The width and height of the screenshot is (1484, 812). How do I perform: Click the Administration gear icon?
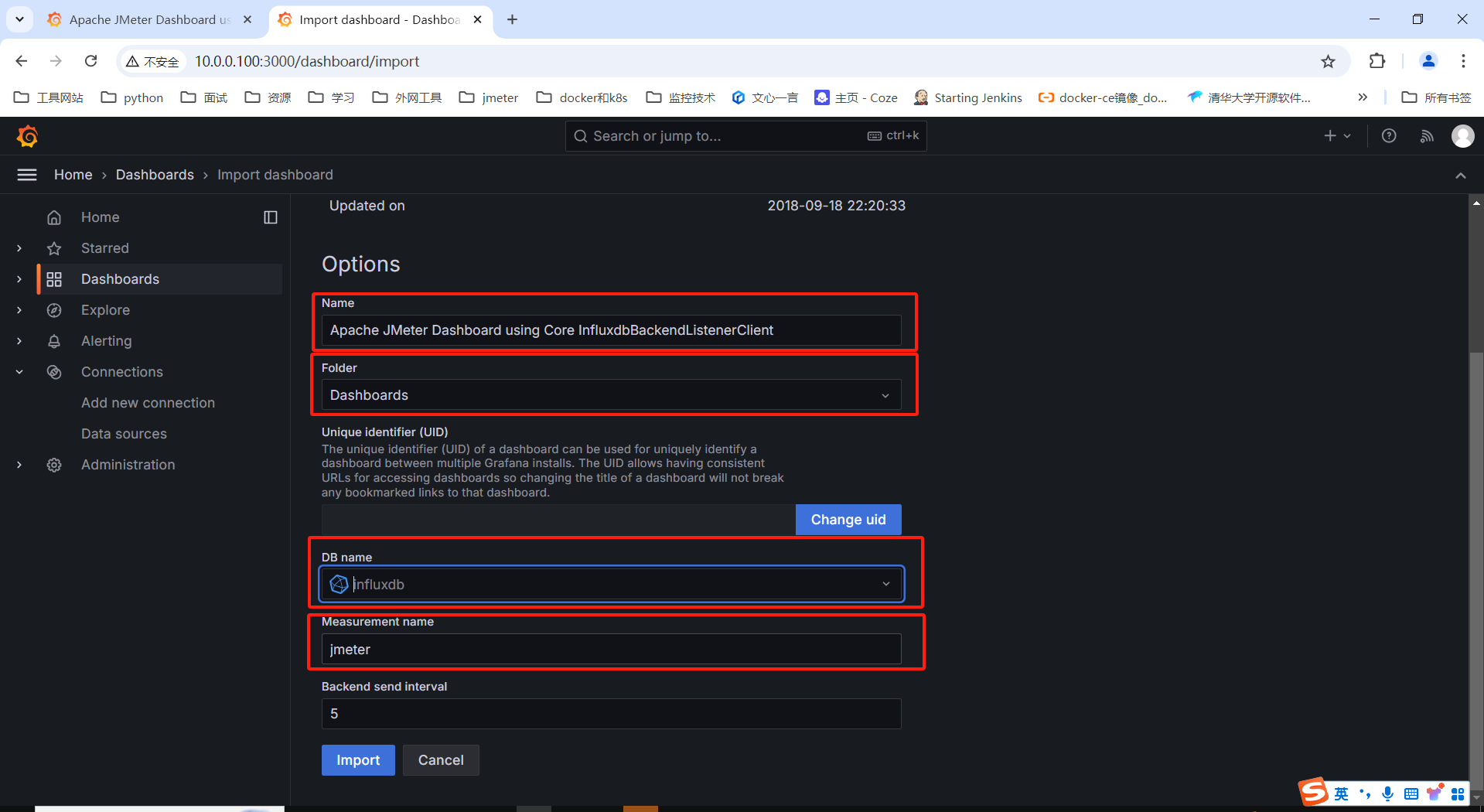(54, 465)
